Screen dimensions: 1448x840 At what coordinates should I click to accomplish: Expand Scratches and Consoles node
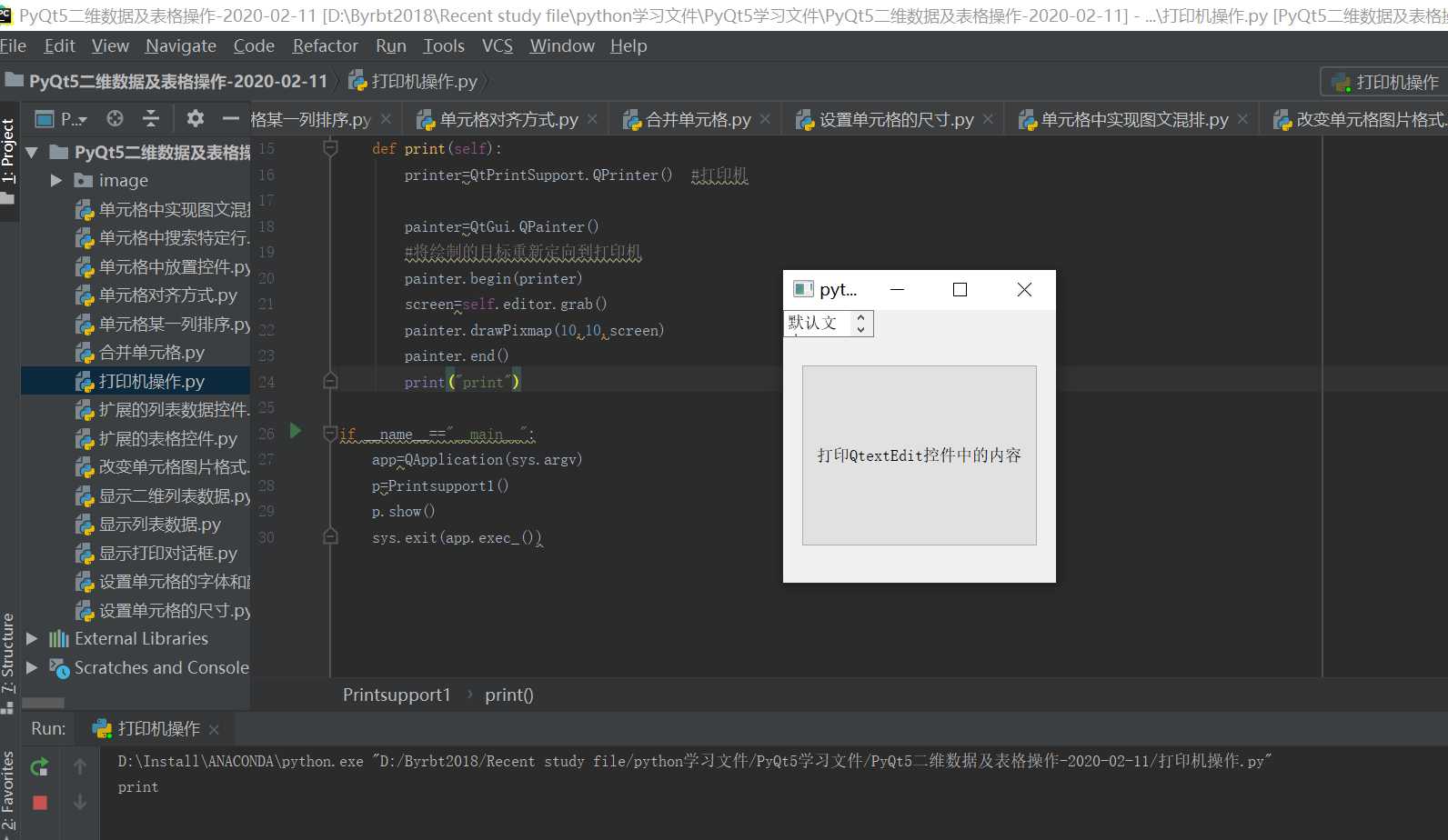click(x=32, y=667)
